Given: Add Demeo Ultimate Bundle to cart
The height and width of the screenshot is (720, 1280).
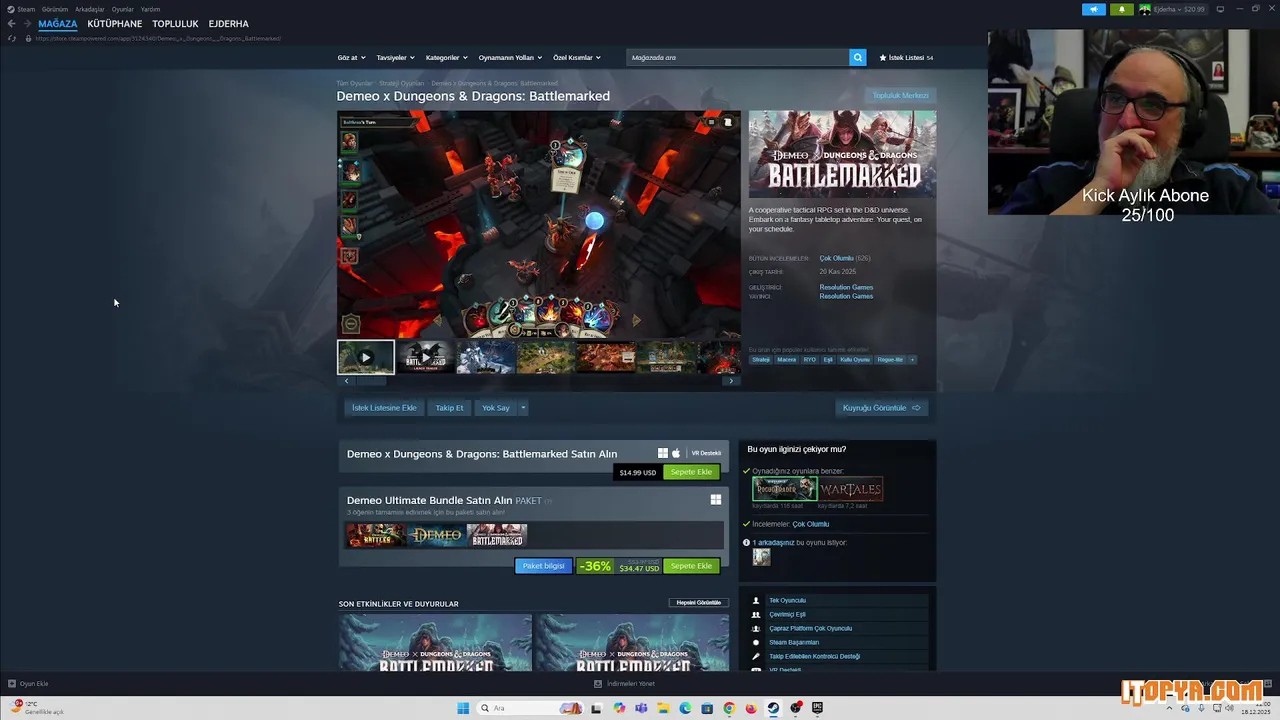Looking at the screenshot, I should coord(691,566).
